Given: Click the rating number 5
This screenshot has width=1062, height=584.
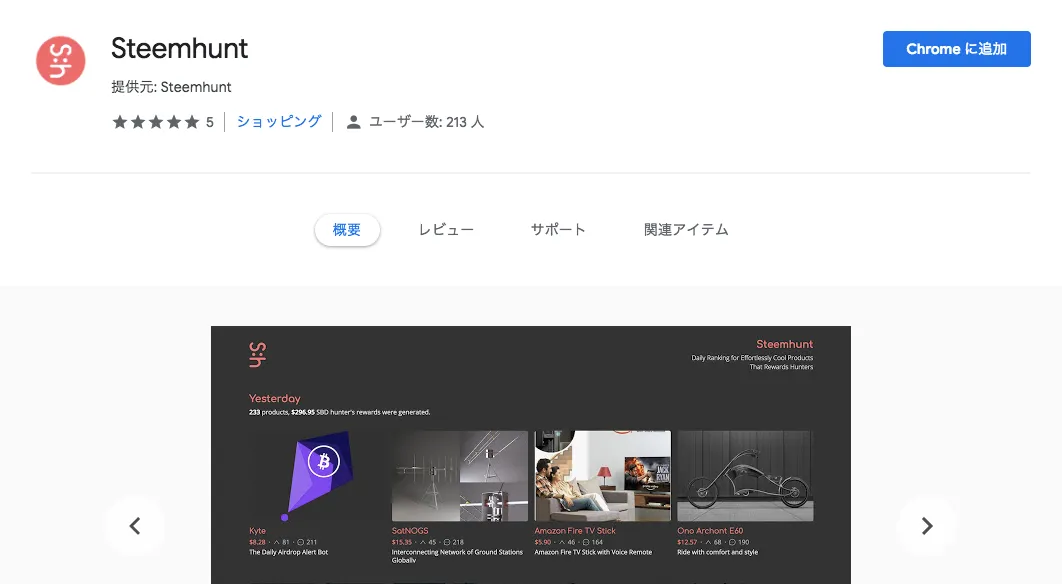Looking at the screenshot, I should click(x=210, y=122).
